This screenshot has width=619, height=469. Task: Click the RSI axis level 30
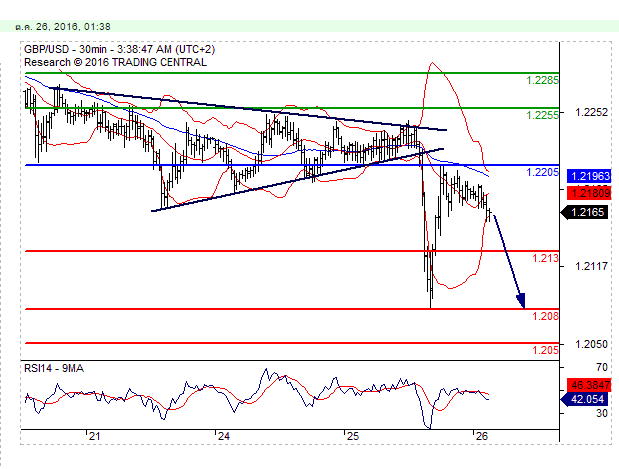coord(602,413)
